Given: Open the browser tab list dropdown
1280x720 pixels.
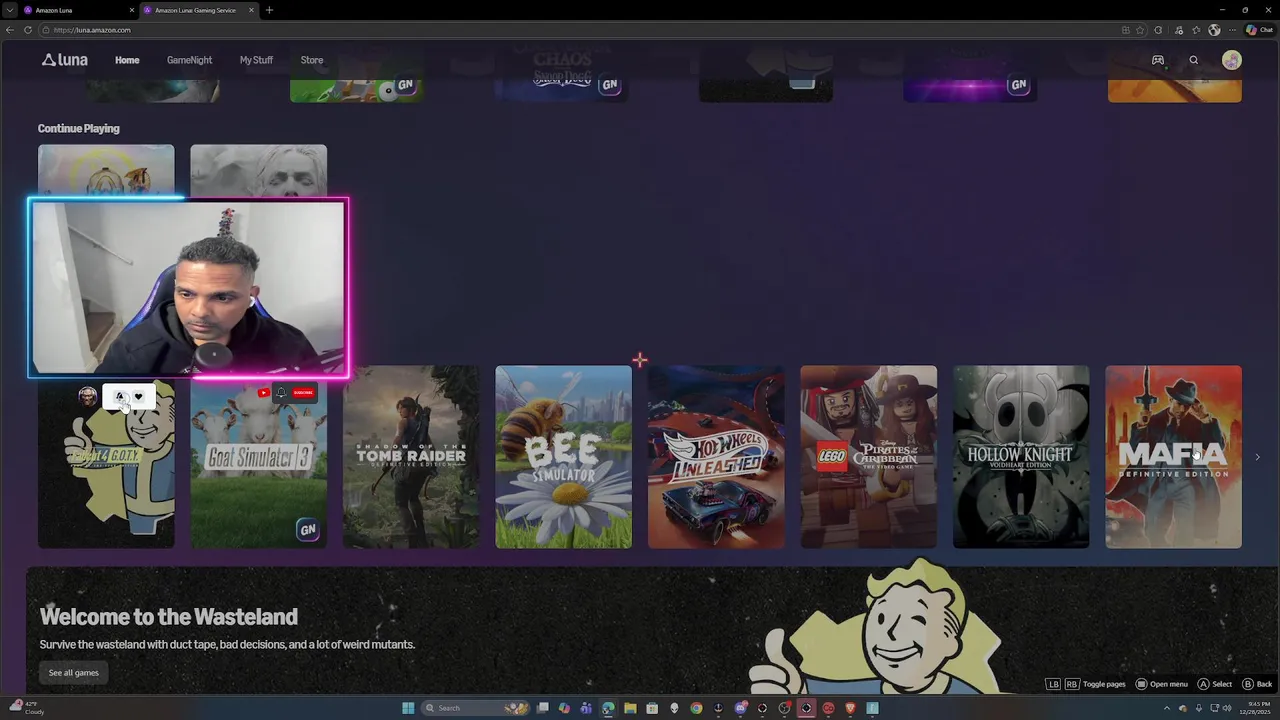Looking at the screenshot, I should click(x=8, y=10).
